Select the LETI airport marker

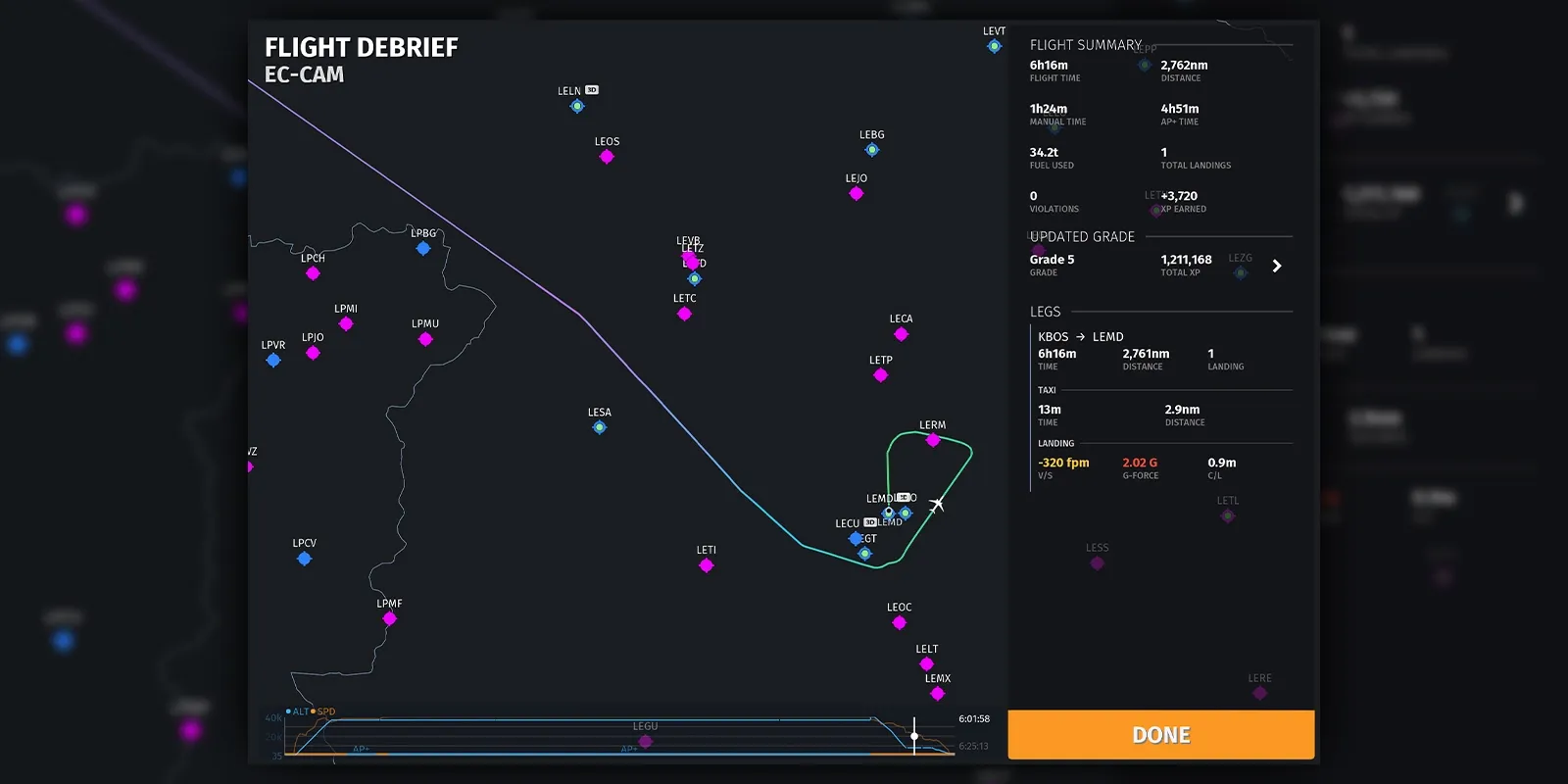coord(707,565)
